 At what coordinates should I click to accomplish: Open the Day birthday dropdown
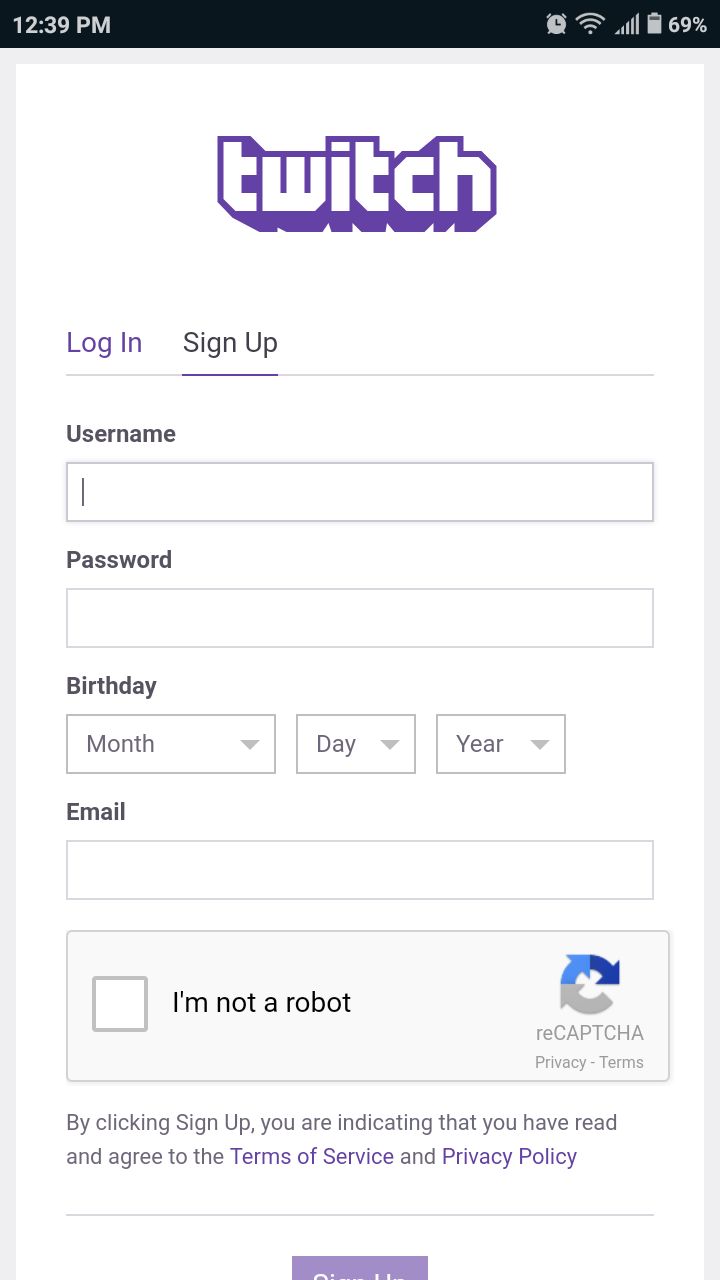pyautogui.click(x=356, y=744)
